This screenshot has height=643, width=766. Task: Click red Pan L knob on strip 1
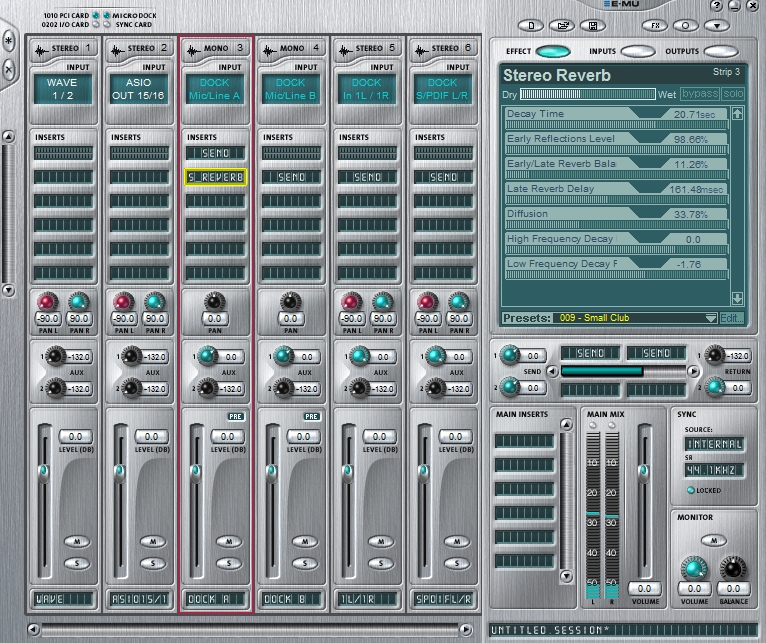click(x=47, y=302)
